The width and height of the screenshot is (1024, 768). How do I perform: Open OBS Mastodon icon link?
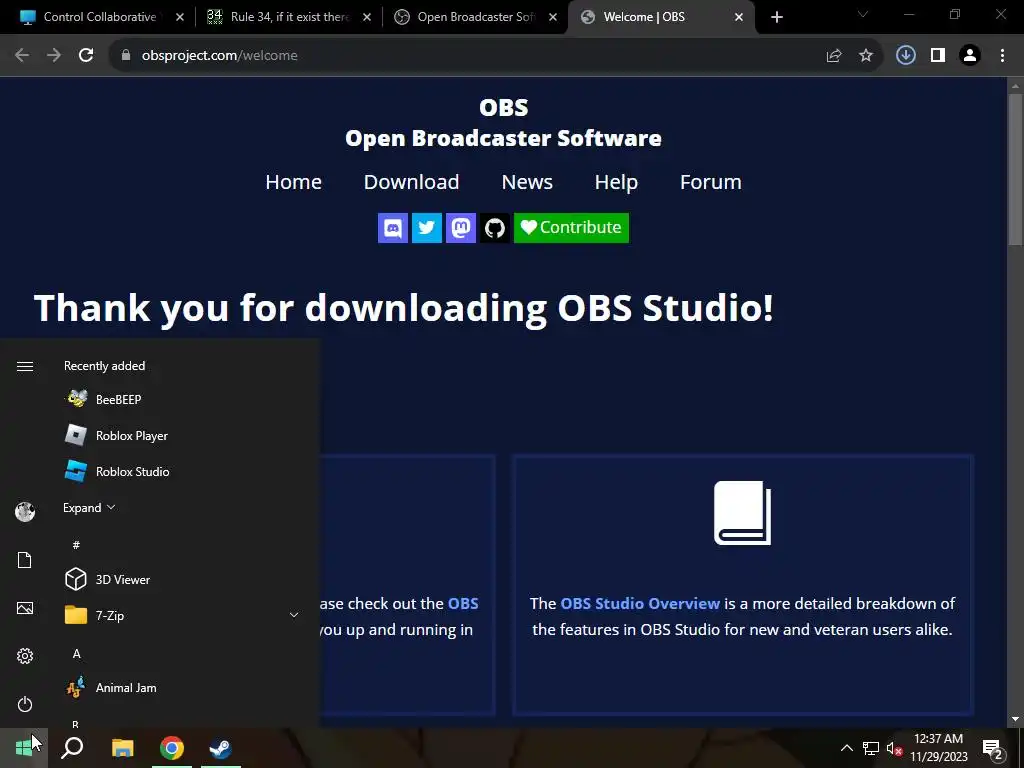460,228
